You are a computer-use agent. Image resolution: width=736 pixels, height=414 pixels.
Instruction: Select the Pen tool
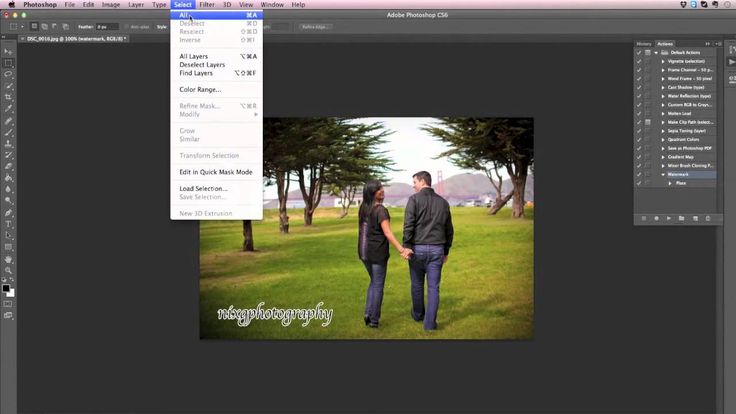tap(8, 213)
